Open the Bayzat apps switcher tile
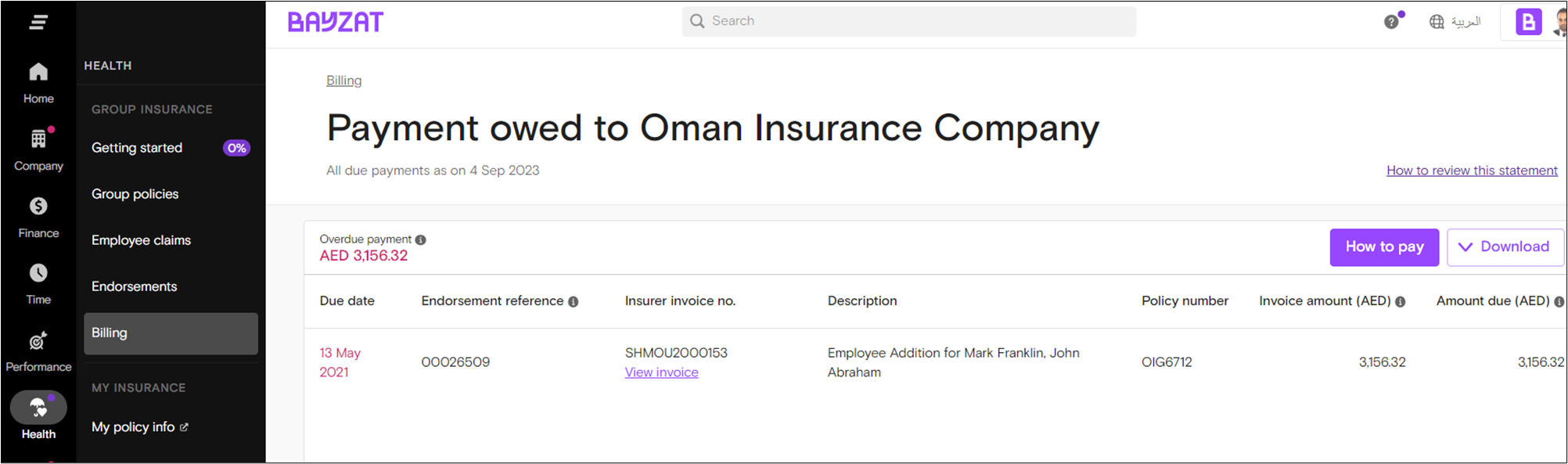Viewport: 1568px width, 464px height. [1528, 22]
